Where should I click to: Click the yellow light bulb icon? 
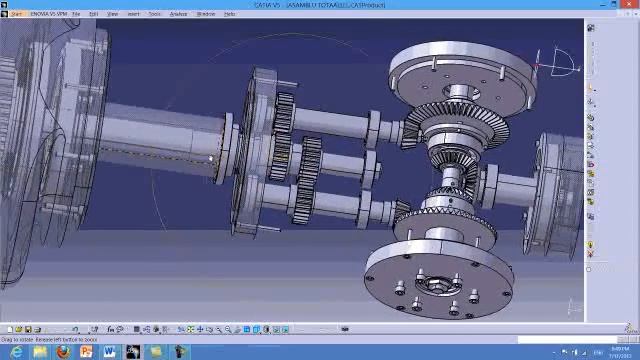590,244
